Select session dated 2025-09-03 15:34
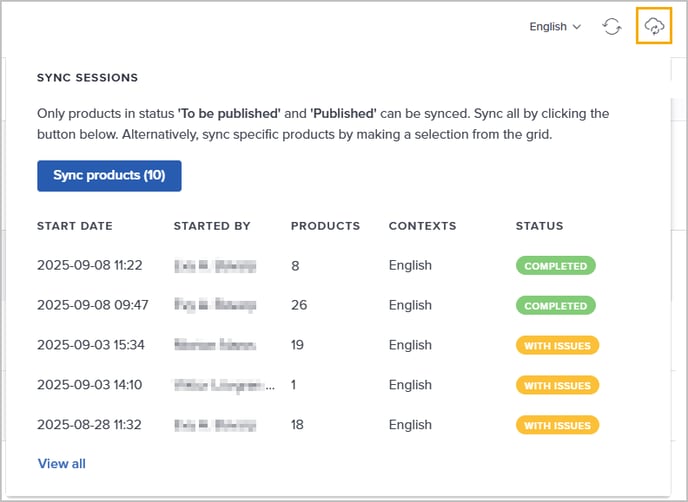The width and height of the screenshot is (688, 502). (91, 345)
